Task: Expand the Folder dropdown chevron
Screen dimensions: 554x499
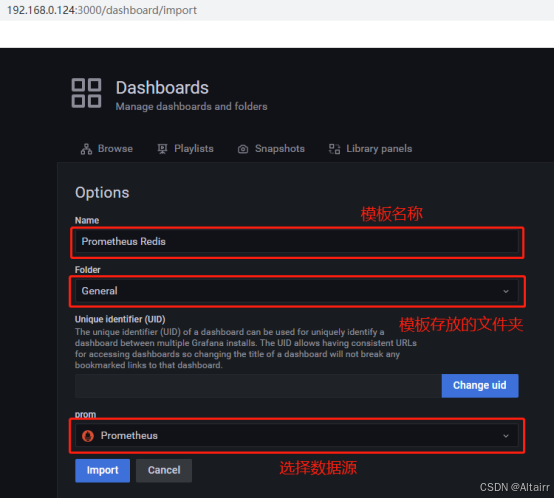Action: pos(506,291)
